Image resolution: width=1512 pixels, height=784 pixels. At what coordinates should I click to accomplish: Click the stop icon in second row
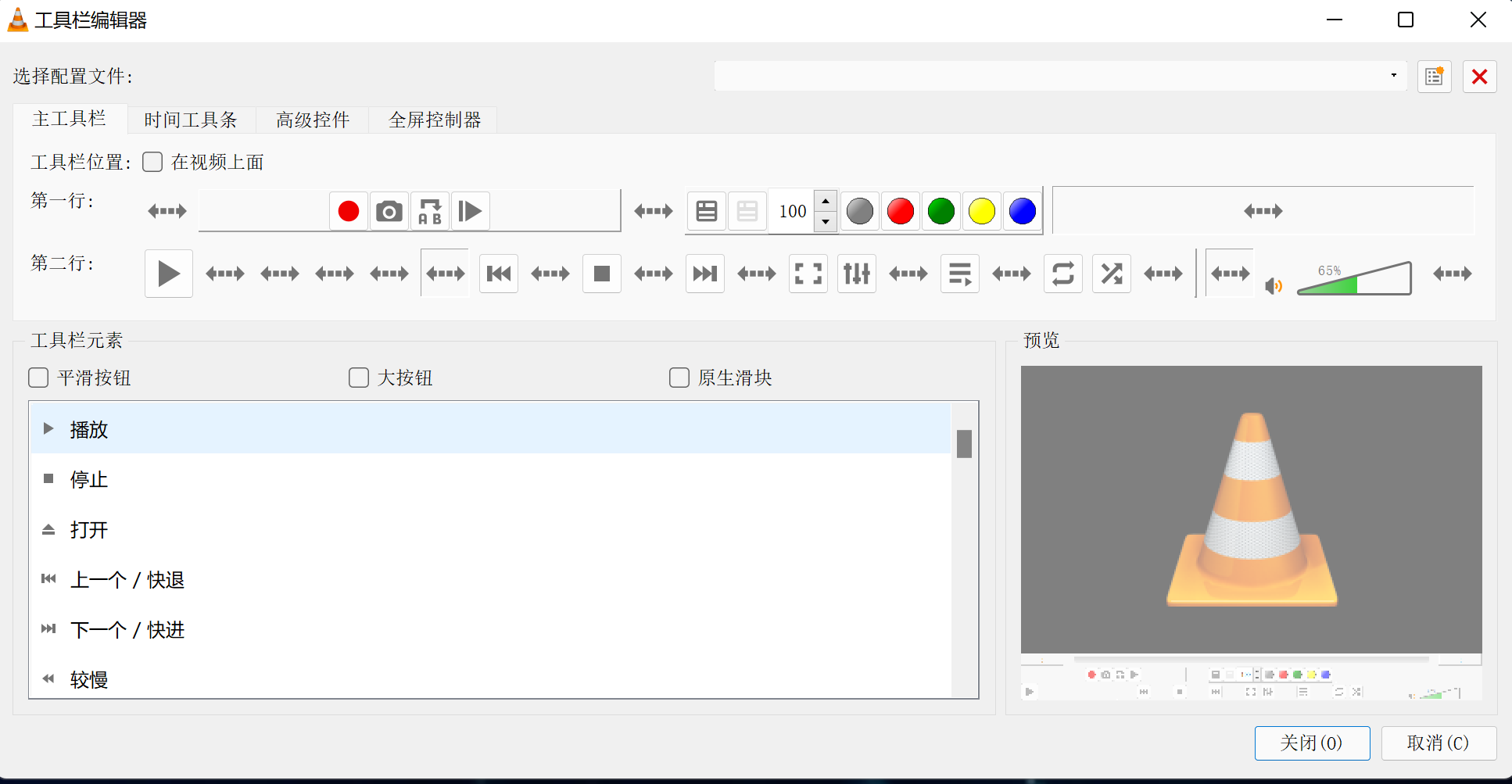point(602,274)
